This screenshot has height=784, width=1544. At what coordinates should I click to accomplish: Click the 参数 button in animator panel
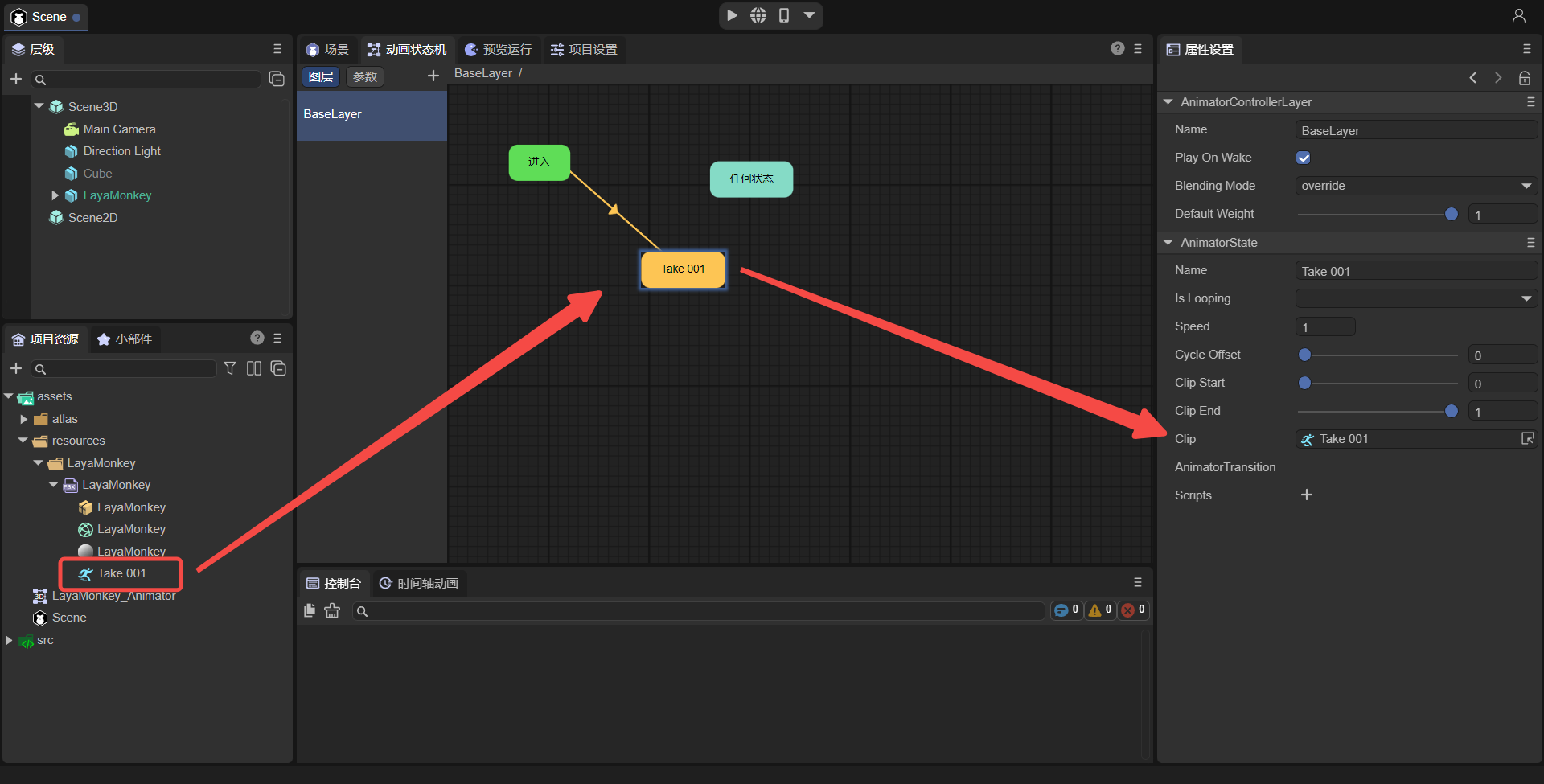(x=365, y=76)
